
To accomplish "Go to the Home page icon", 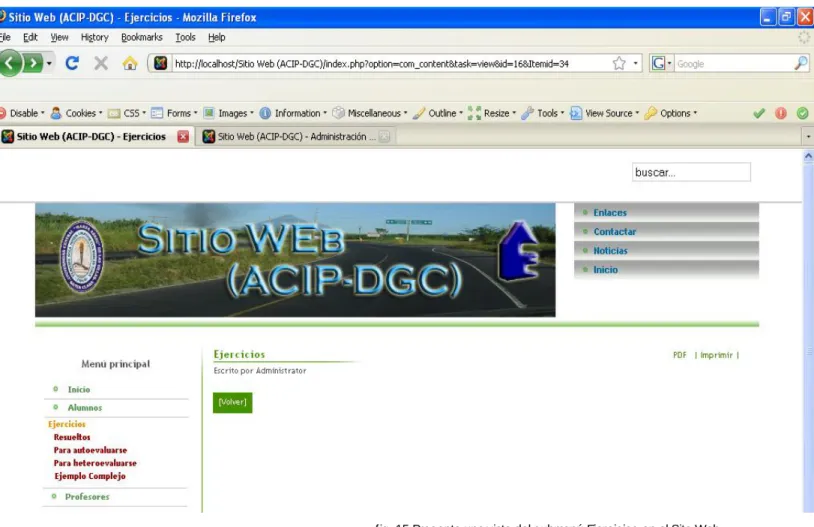I will [130, 63].
